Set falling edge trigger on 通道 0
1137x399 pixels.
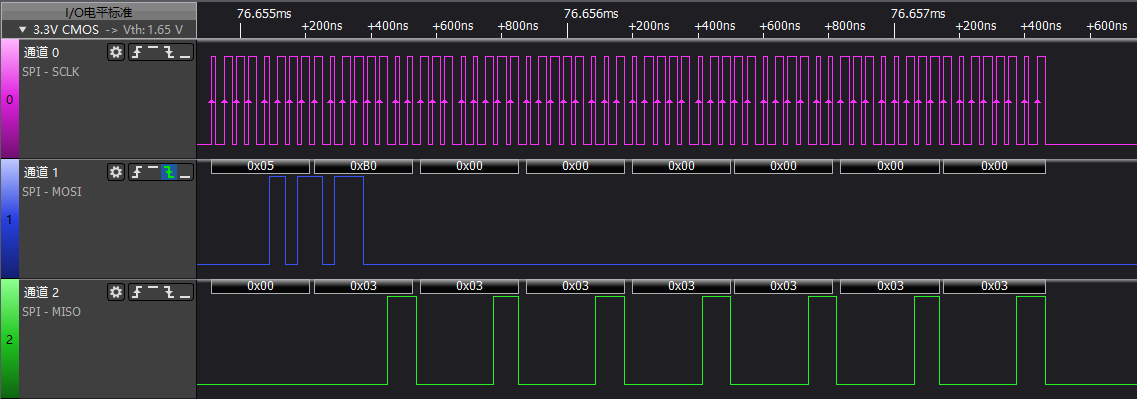point(169,52)
